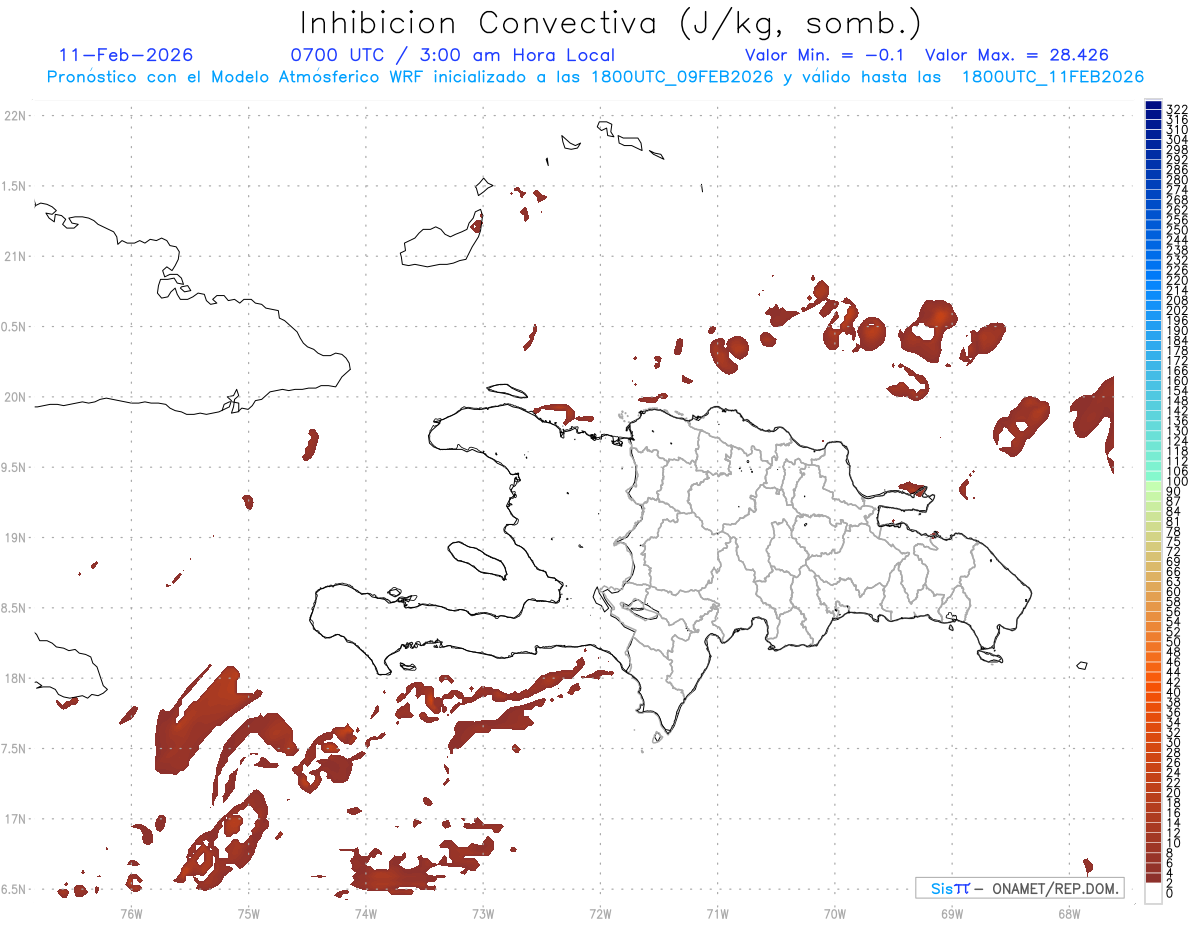The width and height of the screenshot is (1200, 927).
Task: Click the '71W' longitude label
Action: (717, 913)
